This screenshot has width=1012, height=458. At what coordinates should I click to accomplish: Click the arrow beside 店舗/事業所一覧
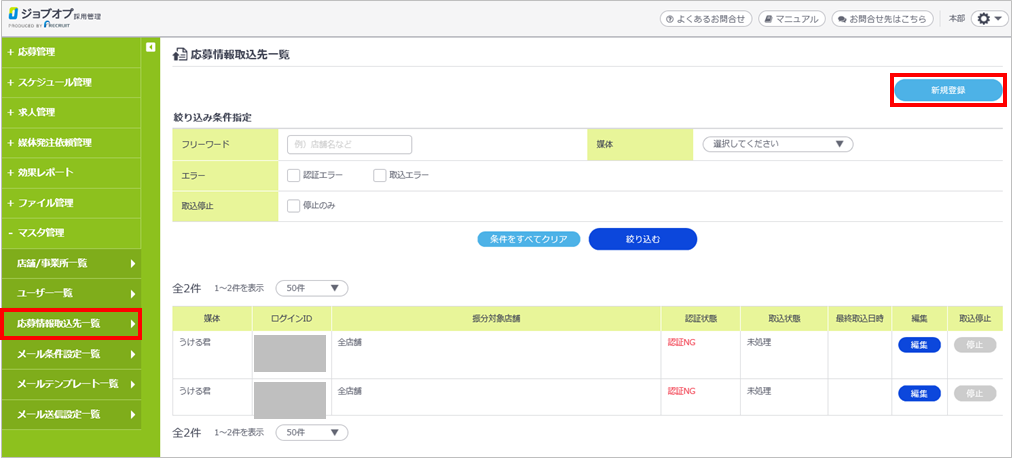pyautogui.click(x=133, y=263)
